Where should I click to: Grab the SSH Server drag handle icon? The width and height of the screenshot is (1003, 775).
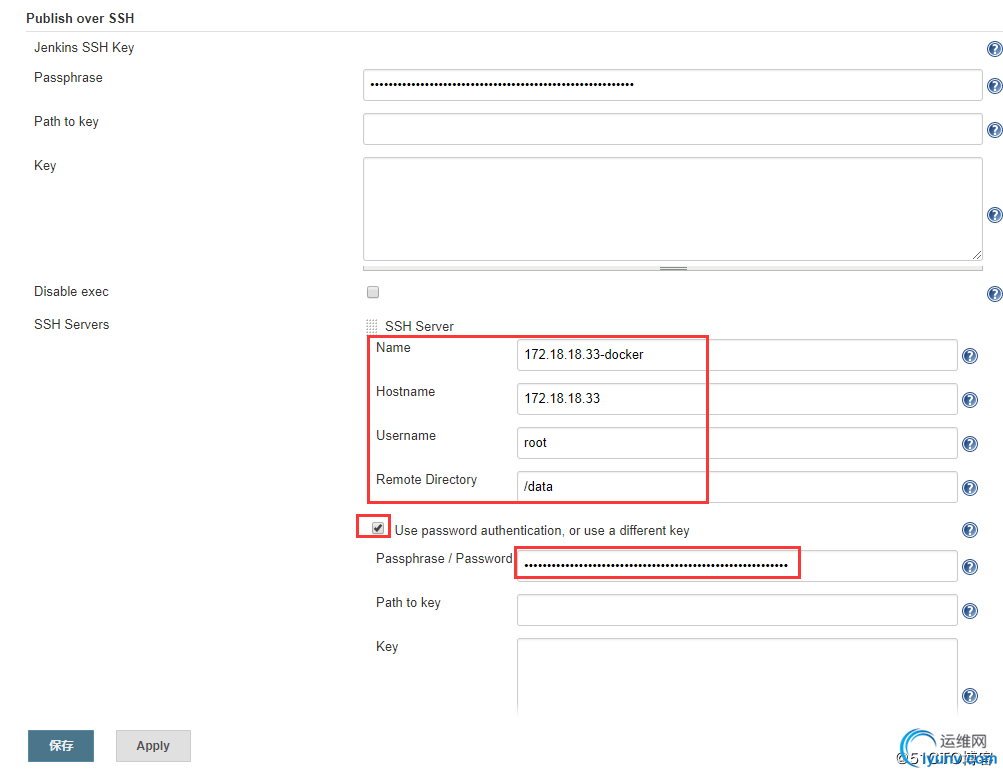(x=372, y=326)
